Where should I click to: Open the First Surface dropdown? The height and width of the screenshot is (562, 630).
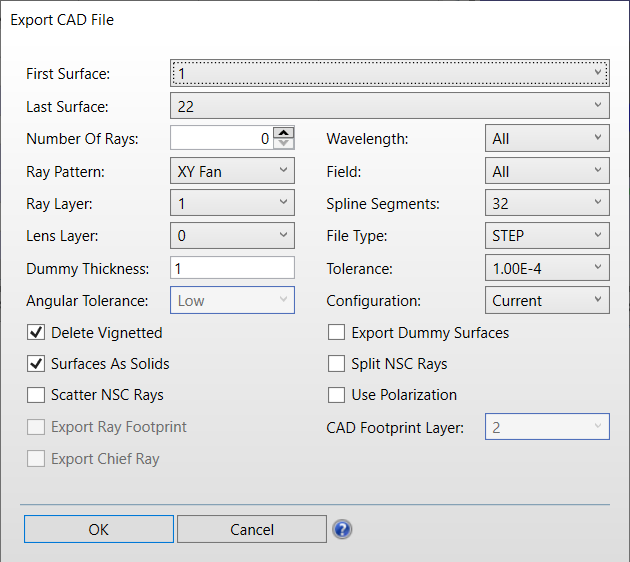point(390,73)
